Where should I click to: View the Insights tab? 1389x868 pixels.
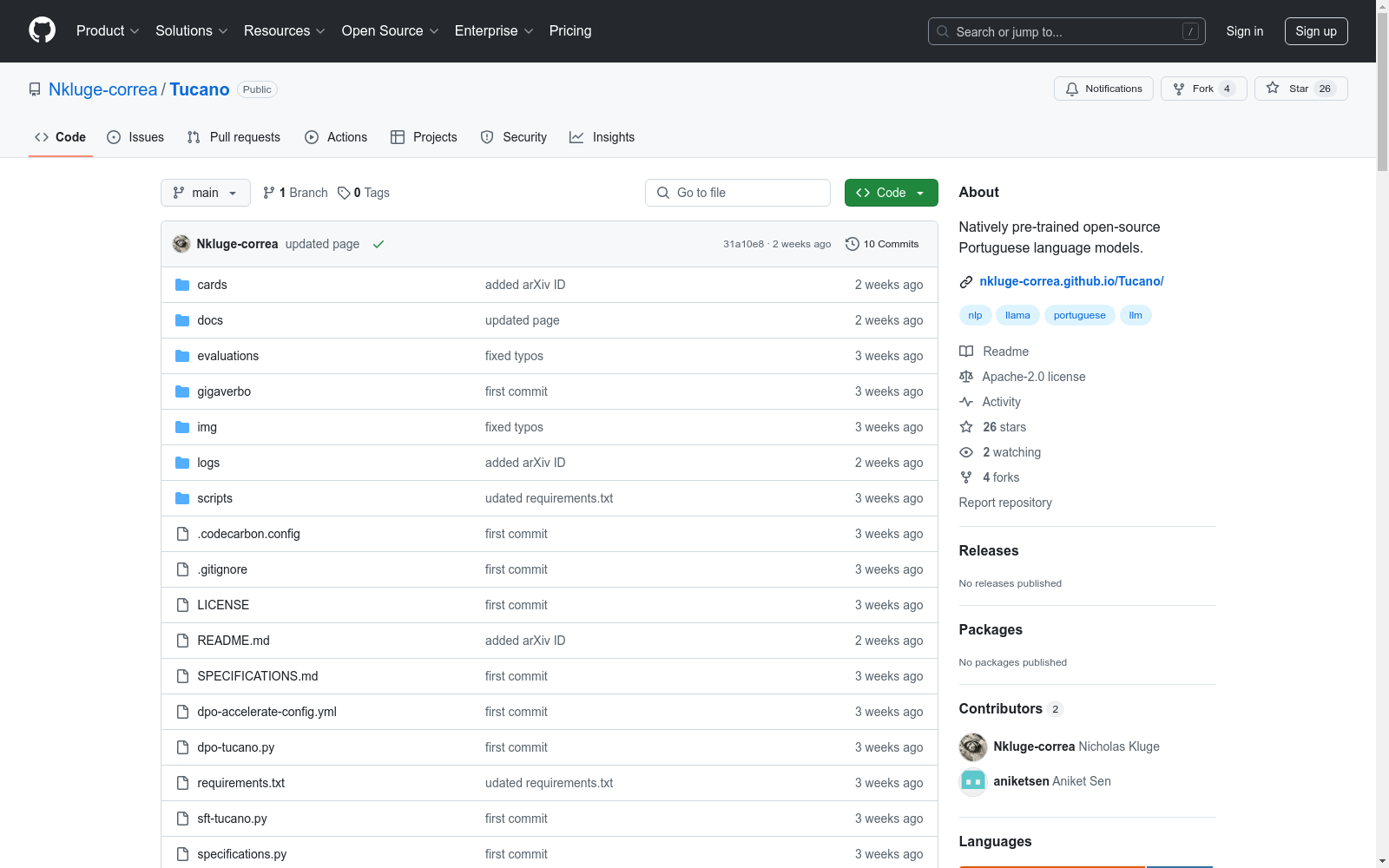(602, 137)
